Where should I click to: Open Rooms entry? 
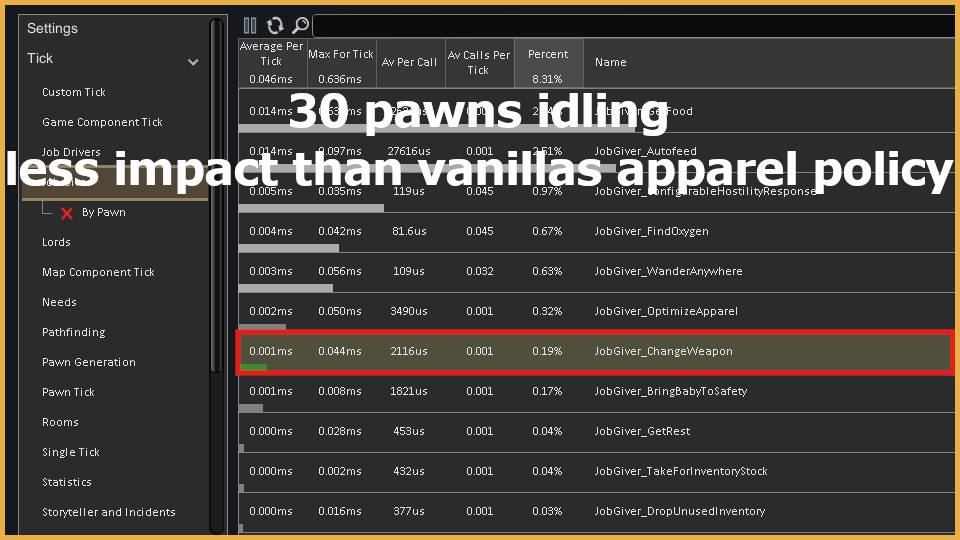(x=60, y=422)
